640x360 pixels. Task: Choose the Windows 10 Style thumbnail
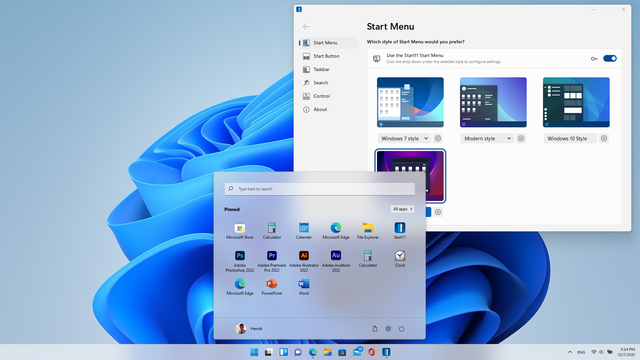click(576, 102)
